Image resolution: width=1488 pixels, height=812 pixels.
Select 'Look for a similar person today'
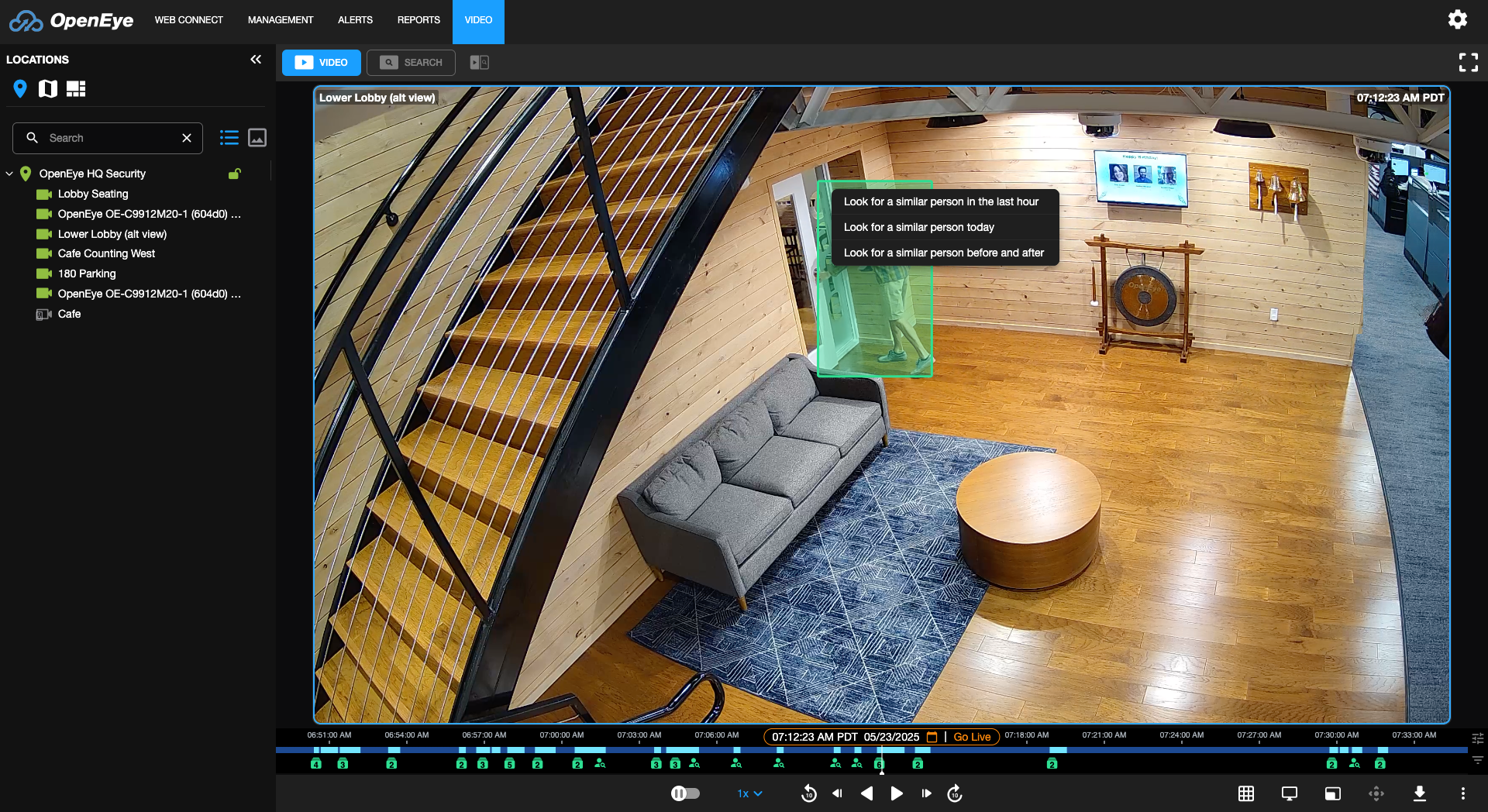tap(918, 227)
